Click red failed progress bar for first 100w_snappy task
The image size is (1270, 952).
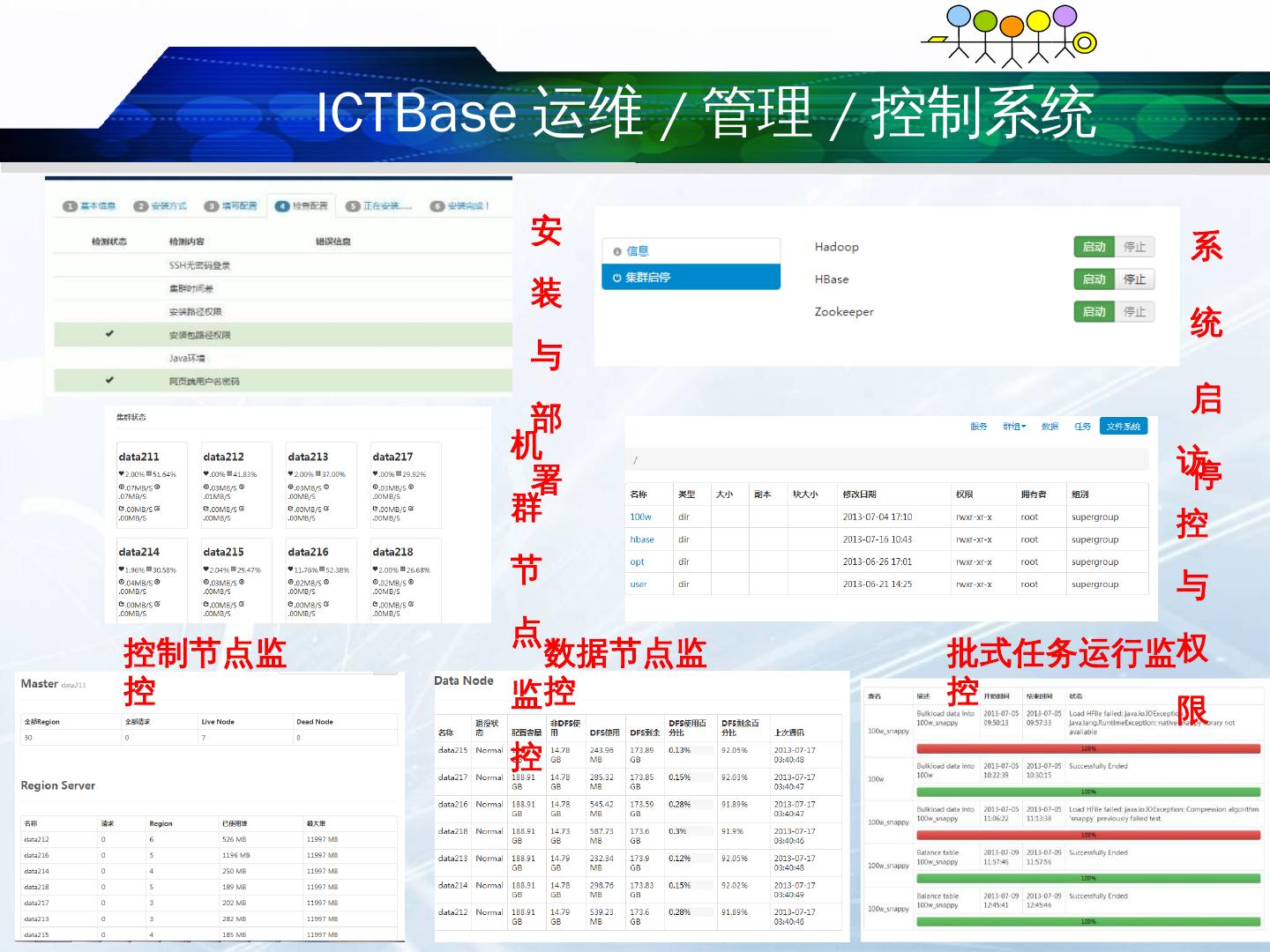pos(1088,748)
